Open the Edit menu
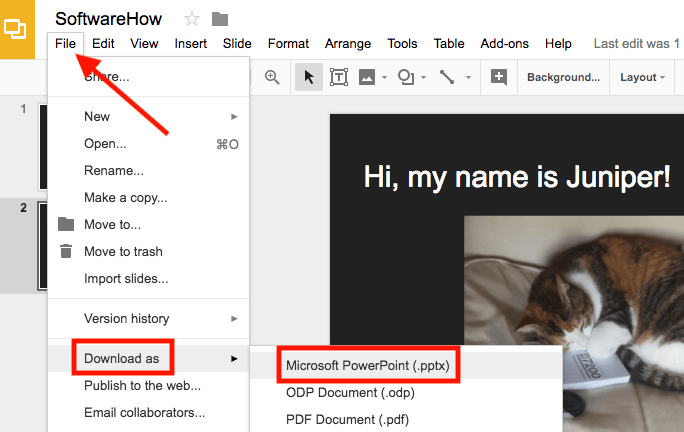 [103, 44]
